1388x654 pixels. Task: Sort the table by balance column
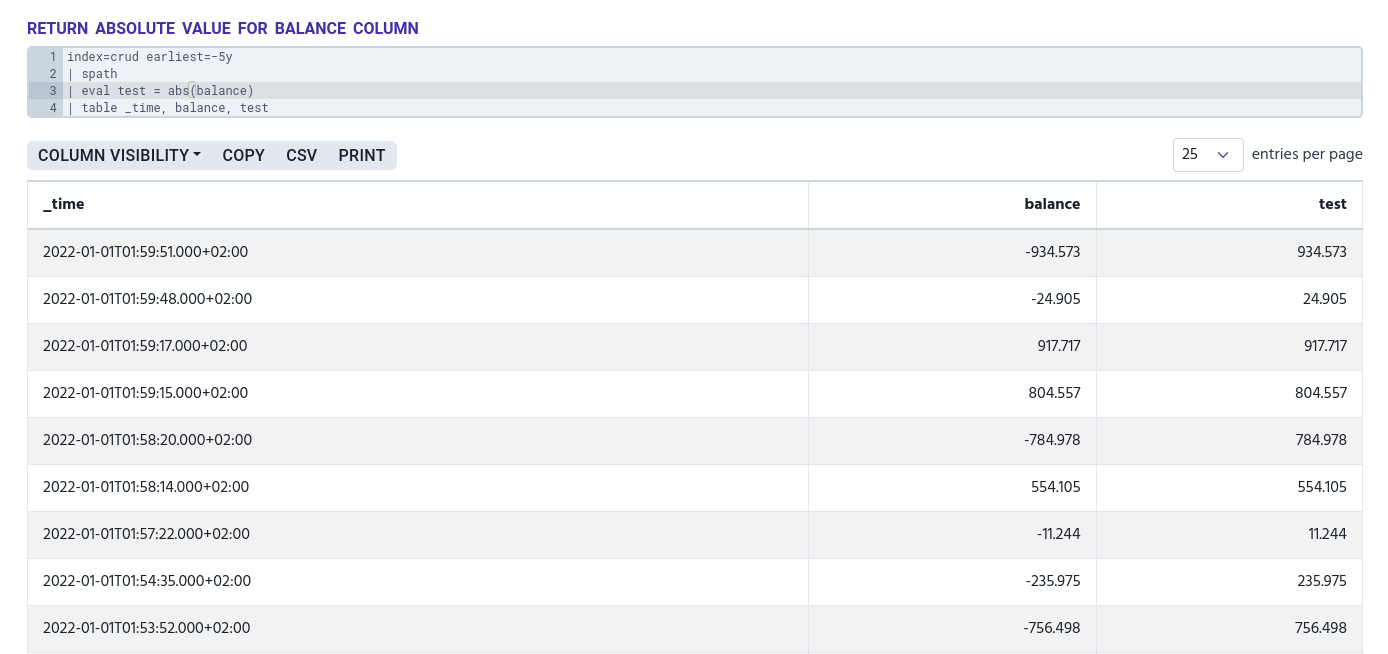click(x=1052, y=204)
